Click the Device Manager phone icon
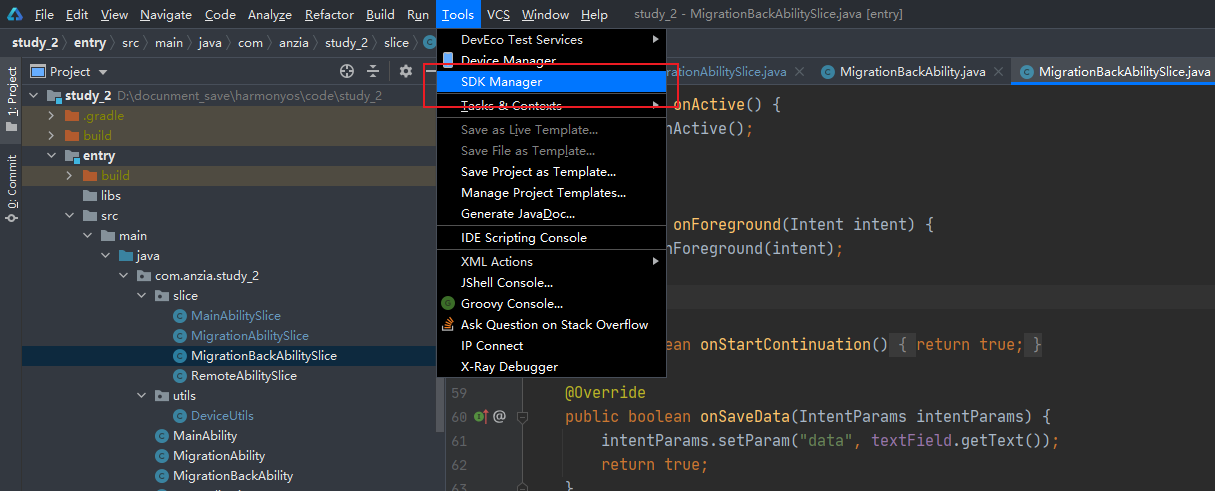The height and width of the screenshot is (491, 1215). click(x=448, y=60)
